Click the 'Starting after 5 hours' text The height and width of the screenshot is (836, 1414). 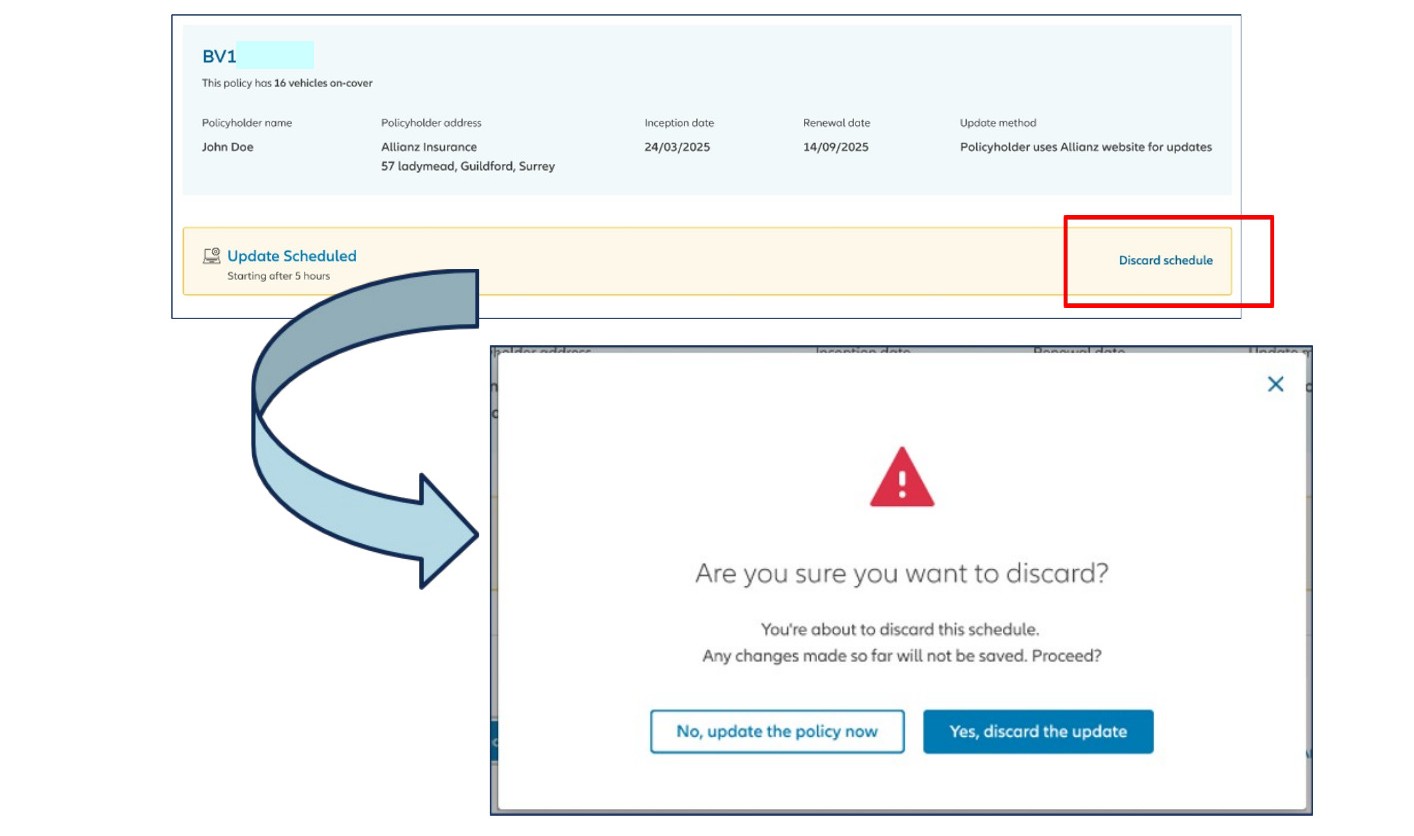(278, 276)
